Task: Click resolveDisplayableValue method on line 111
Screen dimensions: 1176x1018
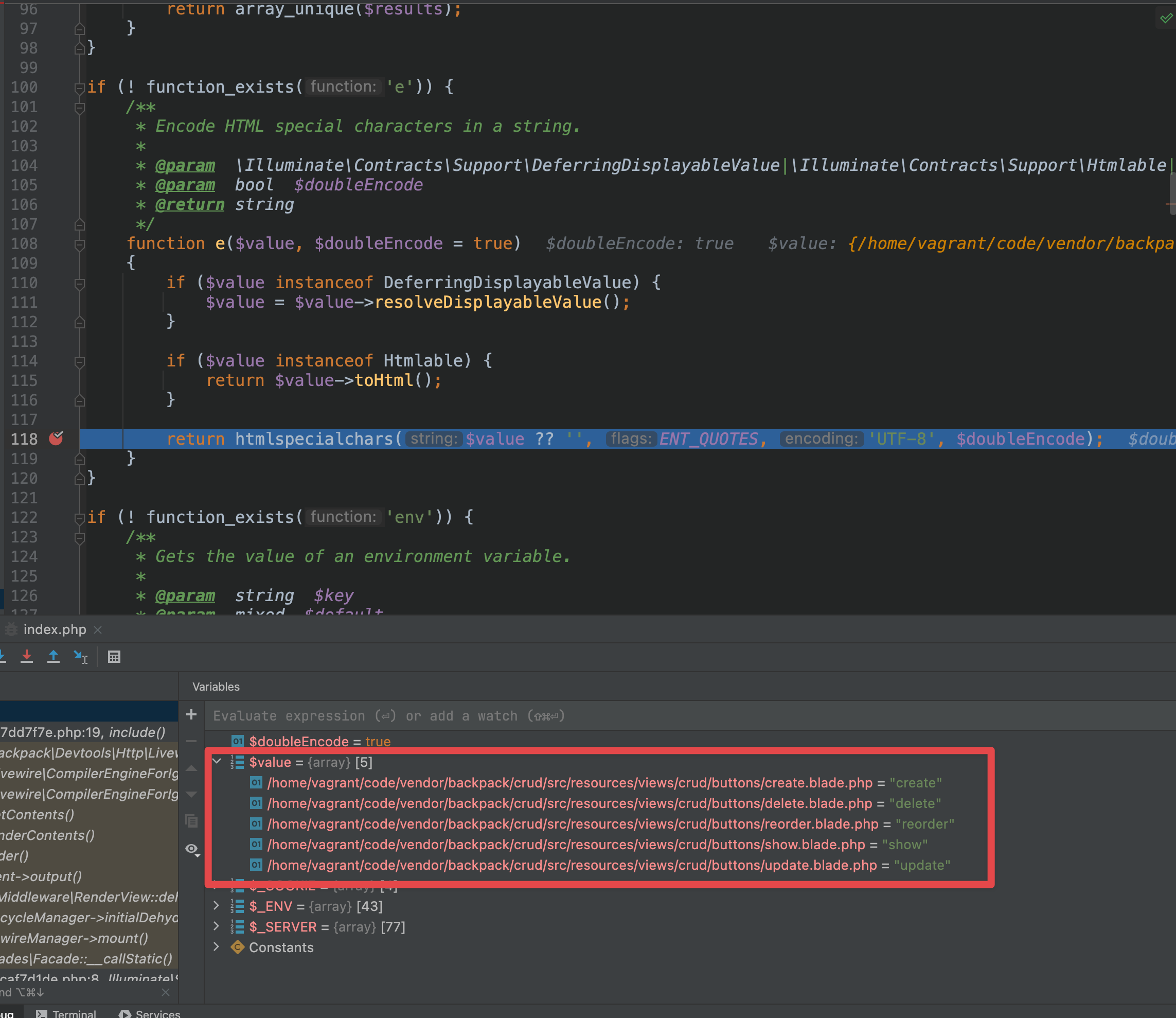Action: click(x=488, y=302)
